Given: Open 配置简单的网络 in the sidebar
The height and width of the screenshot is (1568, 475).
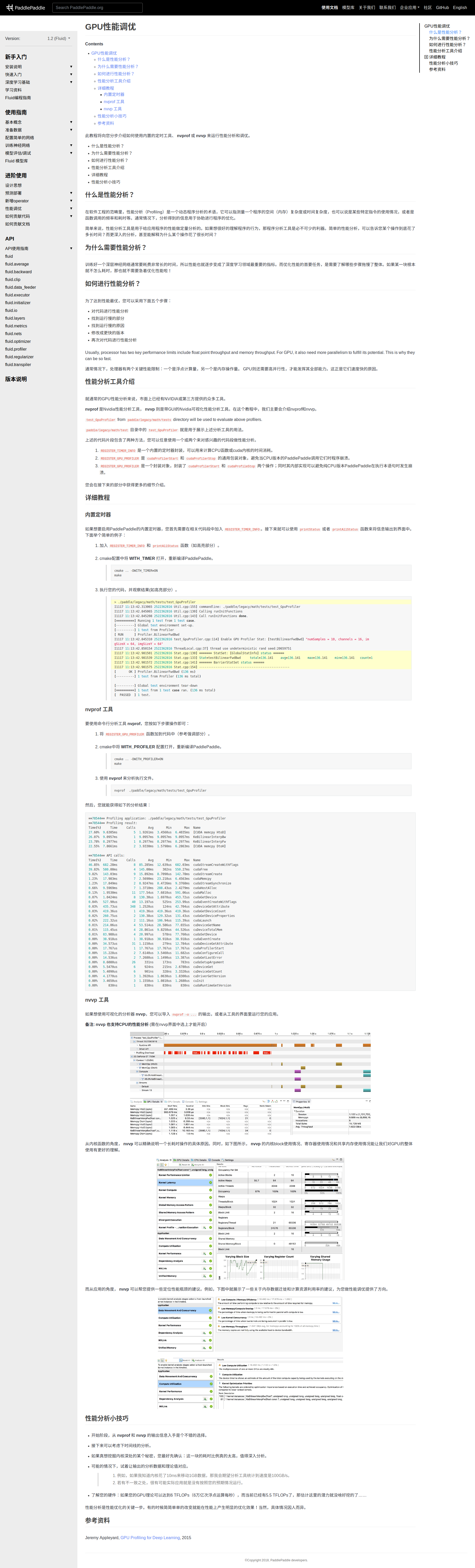Looking at the screenshot, I should pos(20,138).
